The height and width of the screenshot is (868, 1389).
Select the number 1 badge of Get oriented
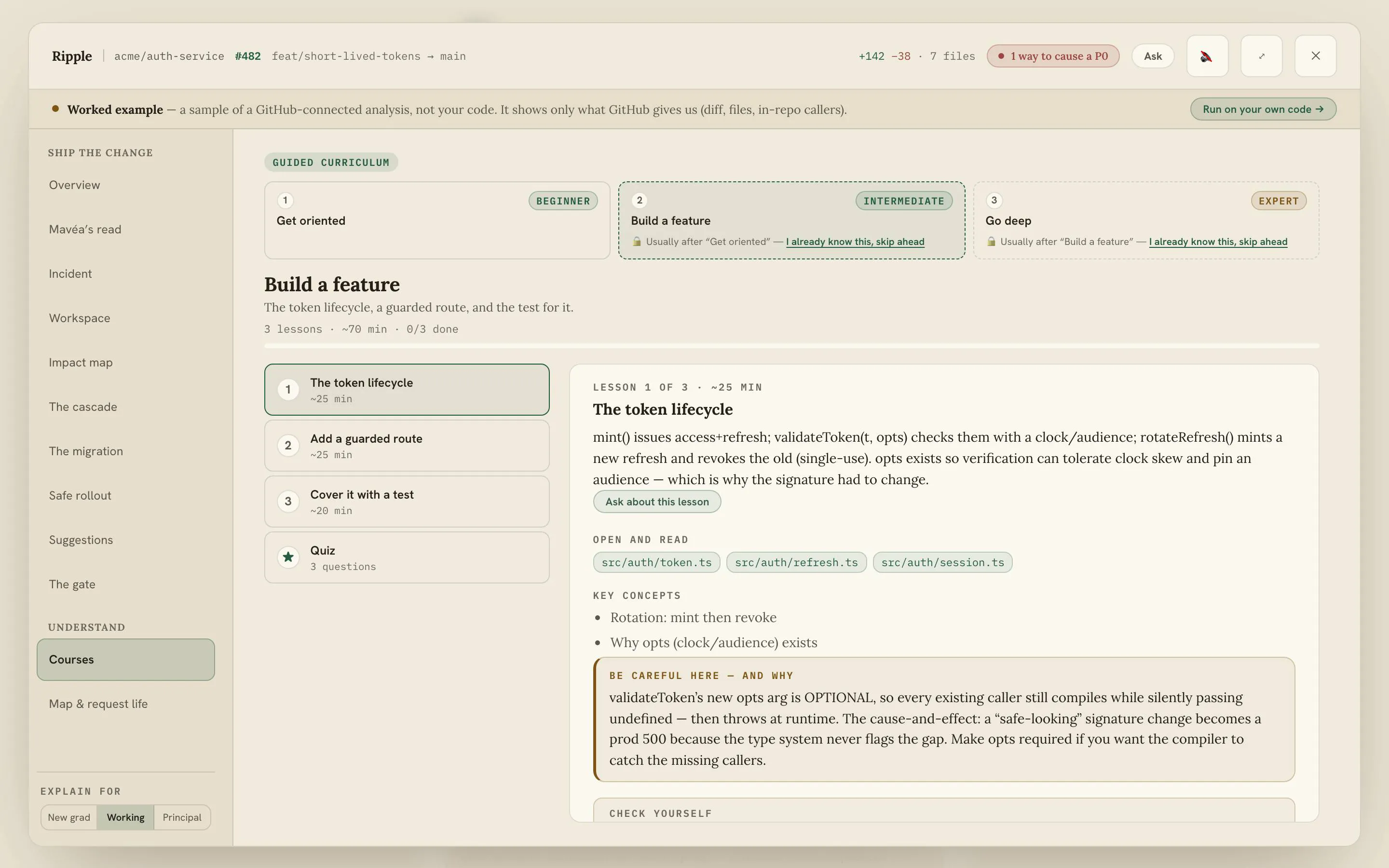click(x=285, y=200)
